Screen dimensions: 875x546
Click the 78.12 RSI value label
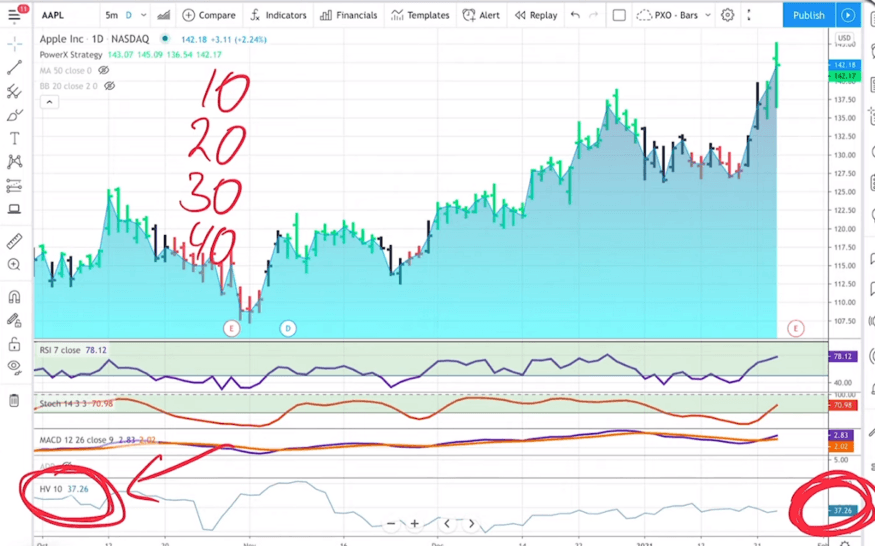(x=842, y=356)
